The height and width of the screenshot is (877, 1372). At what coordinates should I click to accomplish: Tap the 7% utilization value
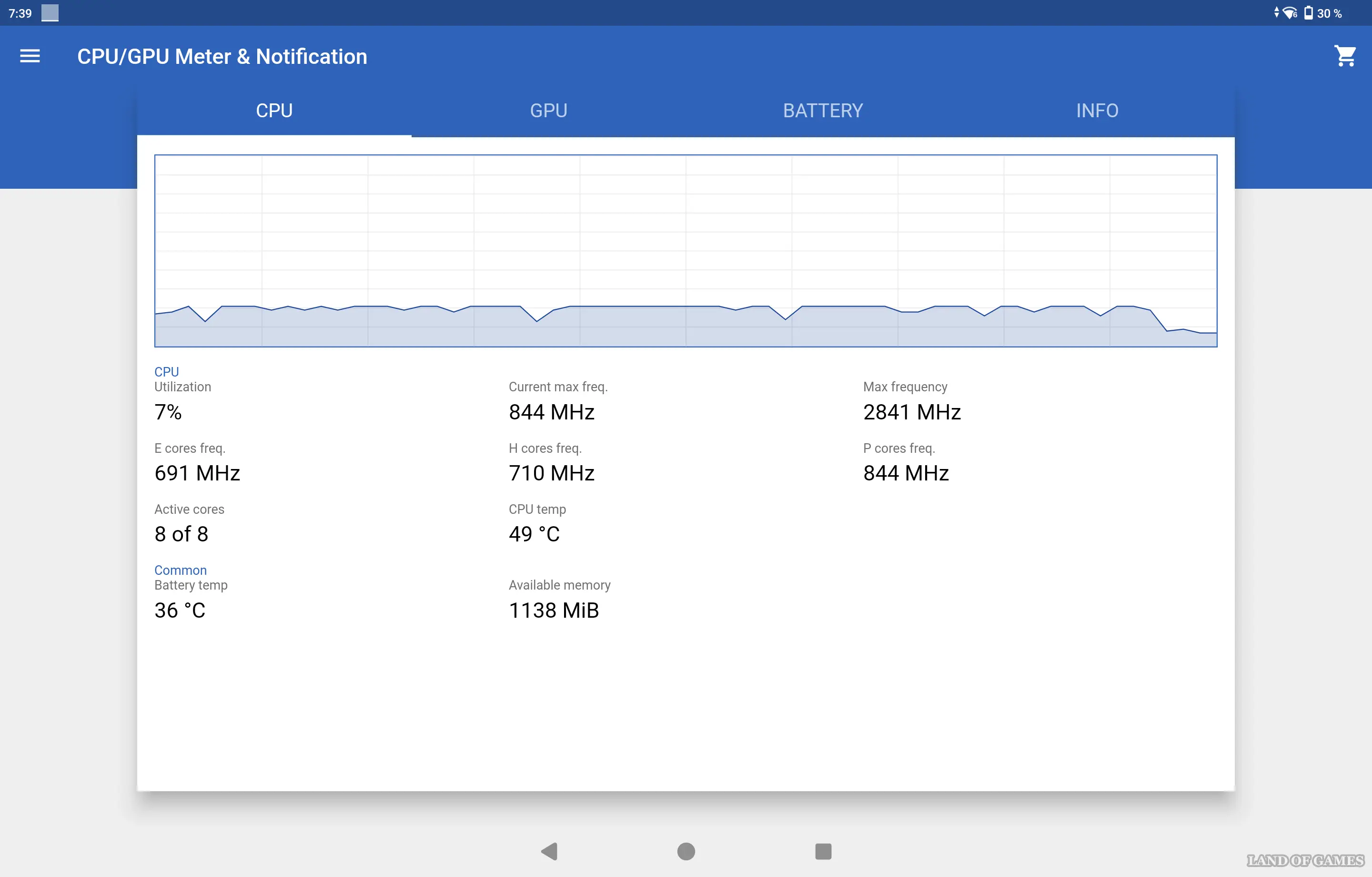point(168,412)
